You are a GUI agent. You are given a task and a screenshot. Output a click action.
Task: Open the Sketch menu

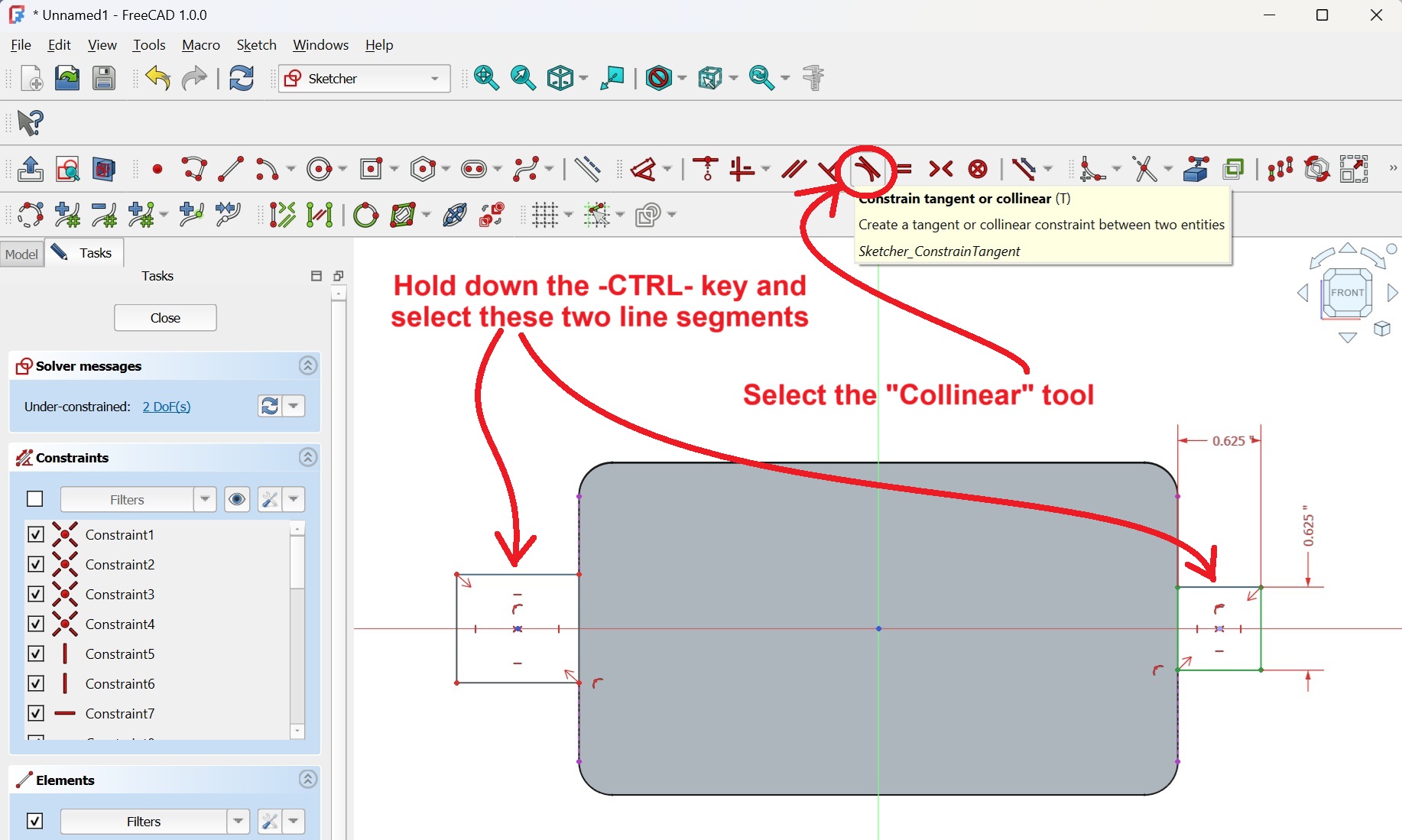tap(256, 45)
